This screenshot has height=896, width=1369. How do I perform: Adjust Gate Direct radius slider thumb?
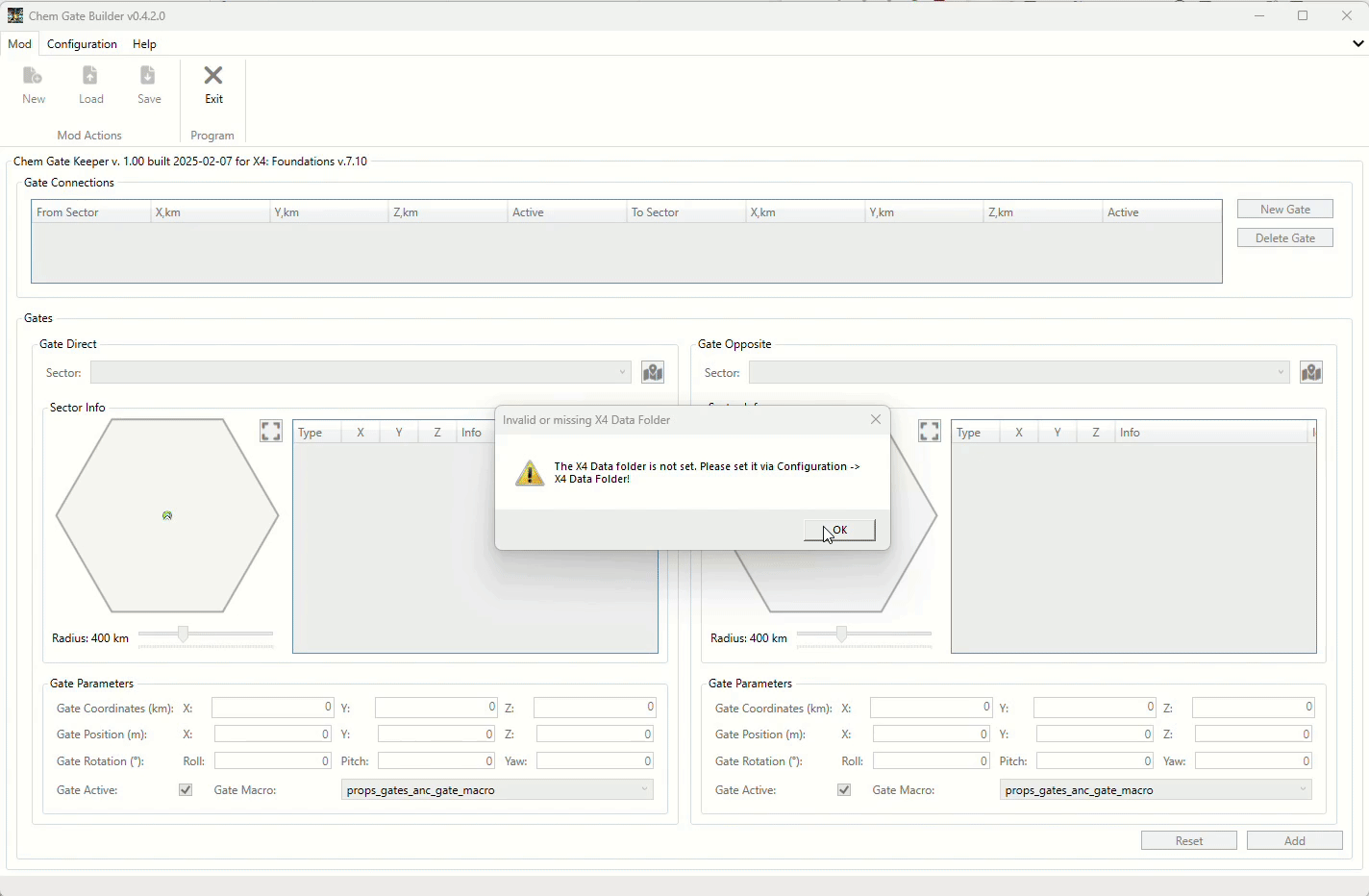[183, 634]
